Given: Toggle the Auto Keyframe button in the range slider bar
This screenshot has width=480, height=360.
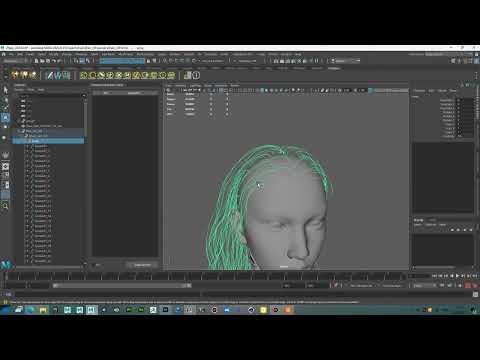Looking at the screenshot, I should click(x=468, y=286).
